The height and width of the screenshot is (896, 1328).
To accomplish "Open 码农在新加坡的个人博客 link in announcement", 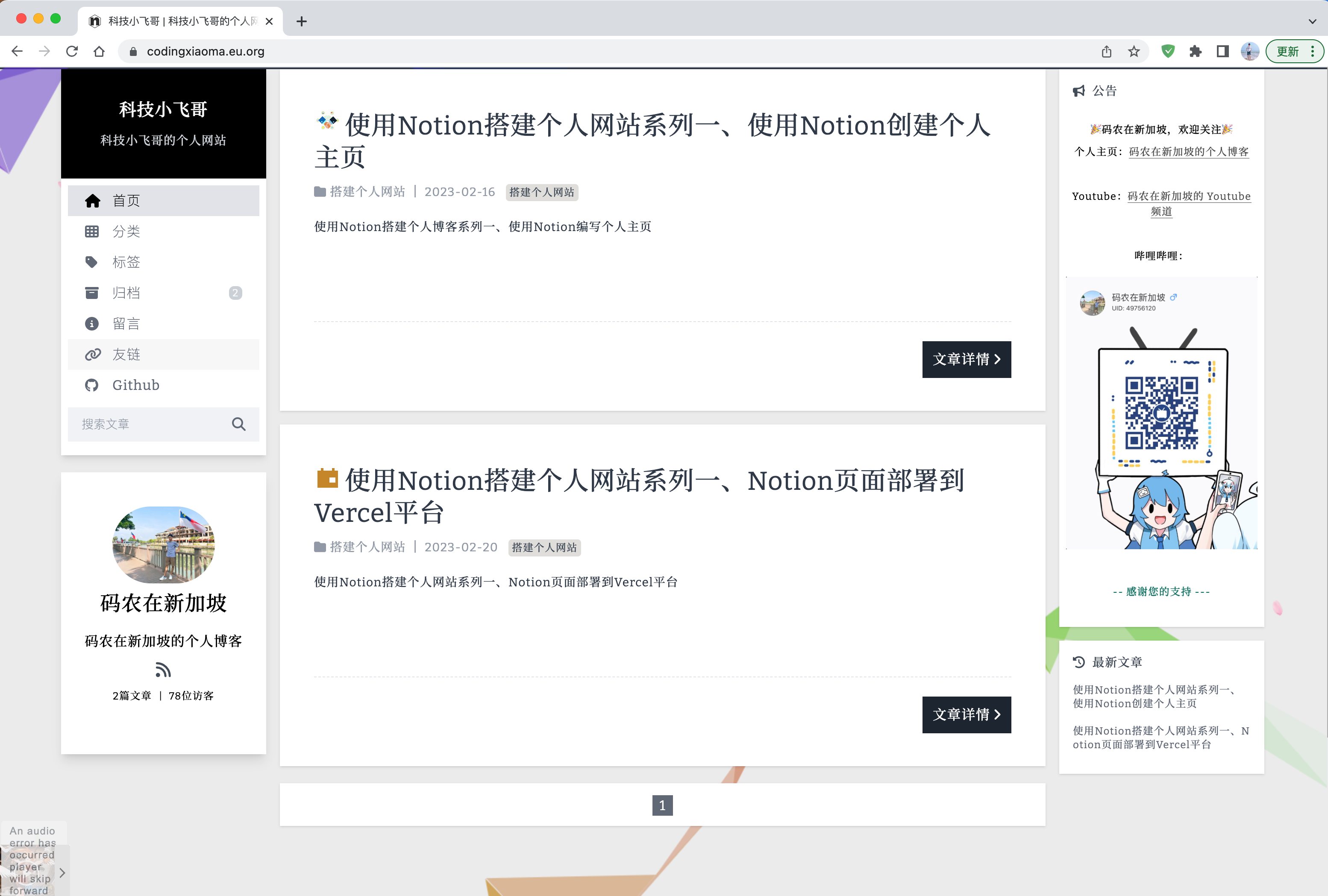I will point(1189,151).
